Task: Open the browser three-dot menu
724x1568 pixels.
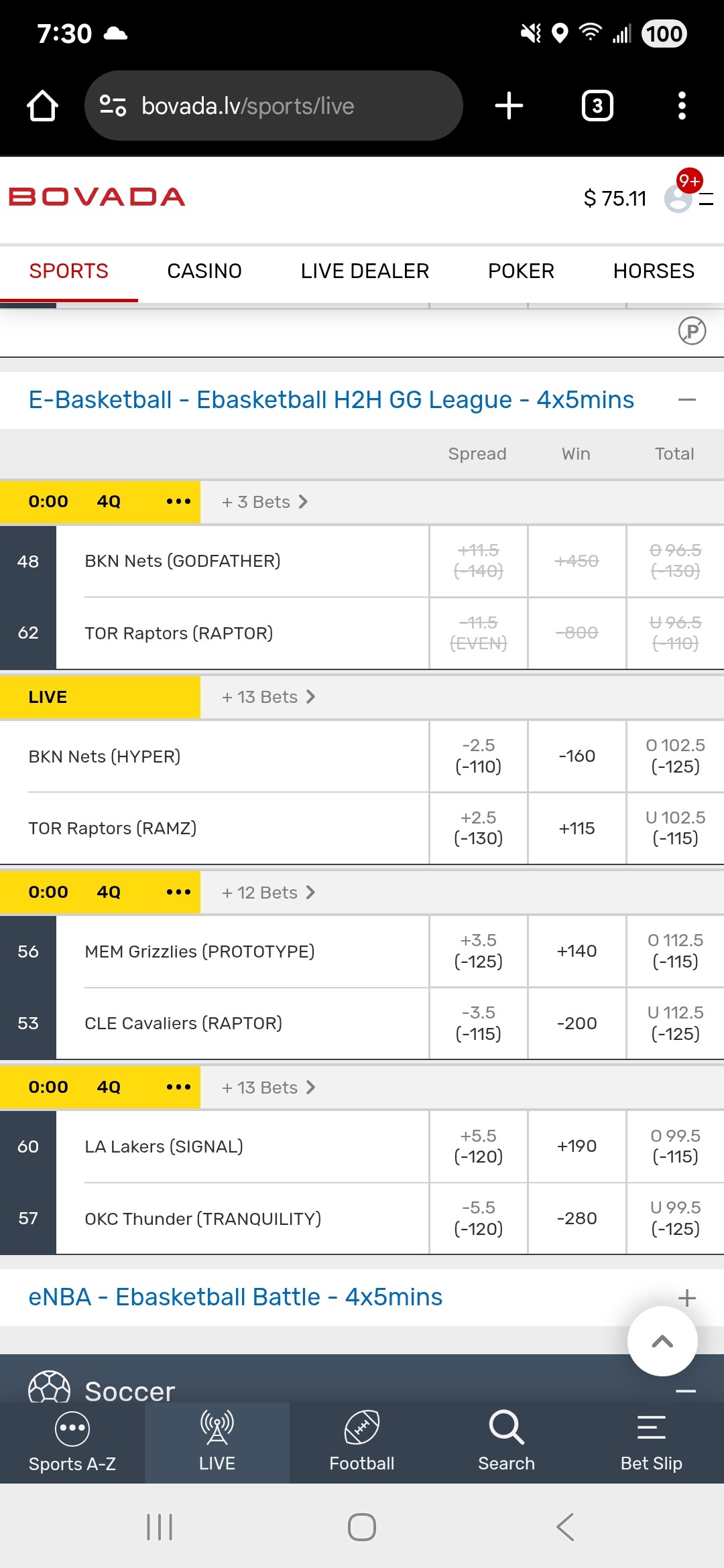Action: (x=682, y=106)
